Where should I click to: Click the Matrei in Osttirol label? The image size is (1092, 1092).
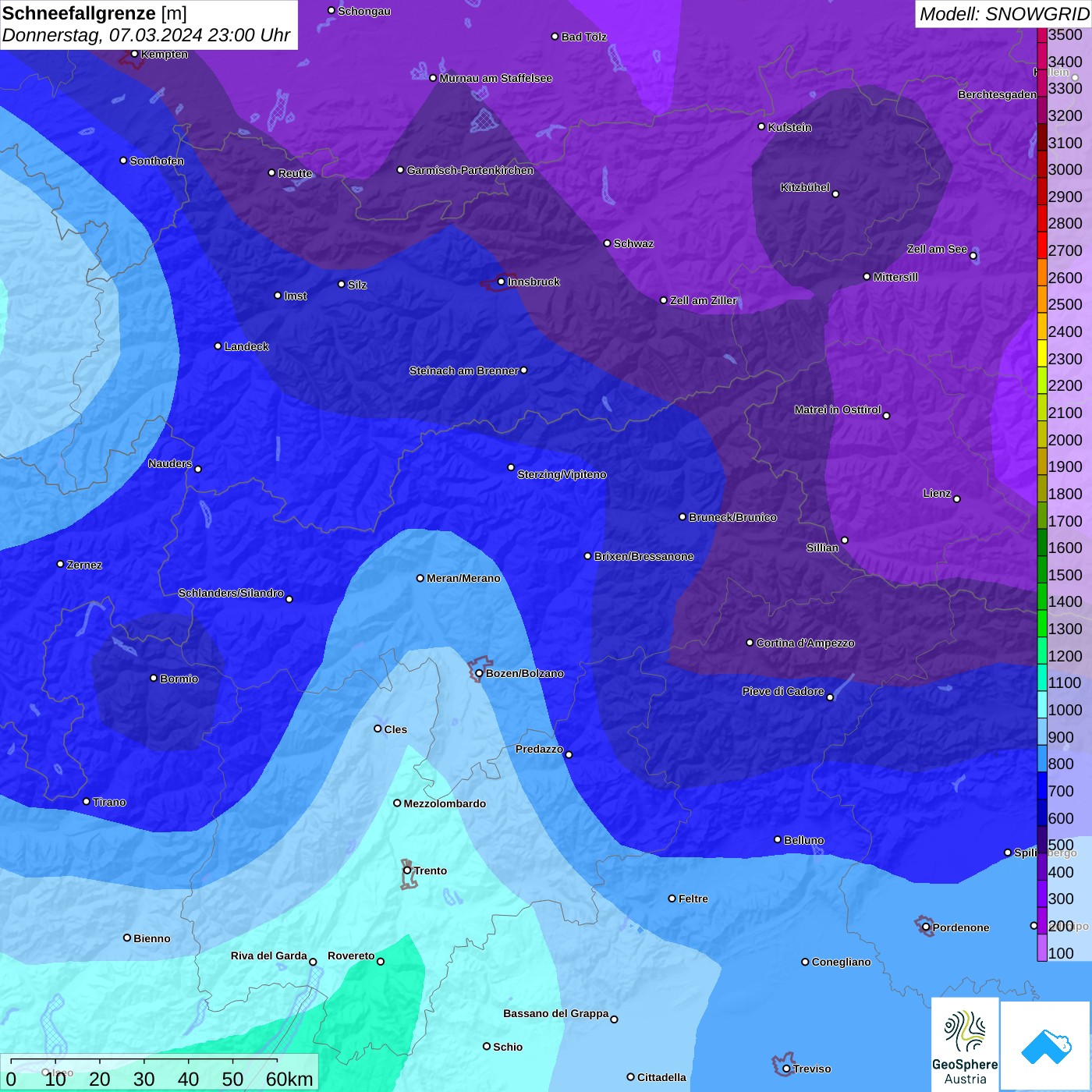tap(838, 409)
